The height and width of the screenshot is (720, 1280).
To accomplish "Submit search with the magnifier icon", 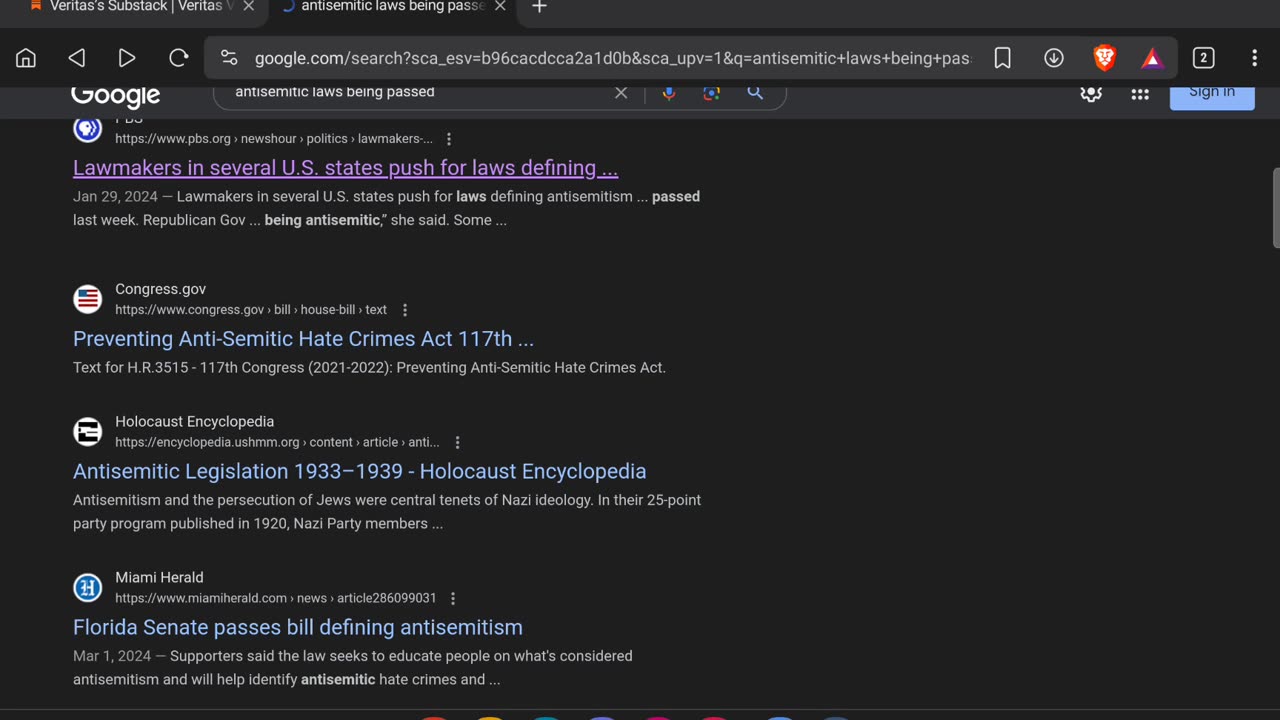I will click(x=755, y=93).
